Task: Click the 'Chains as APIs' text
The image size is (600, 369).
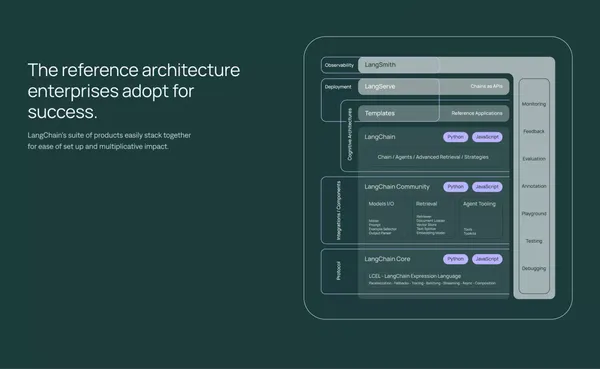Action: (486, 87)
